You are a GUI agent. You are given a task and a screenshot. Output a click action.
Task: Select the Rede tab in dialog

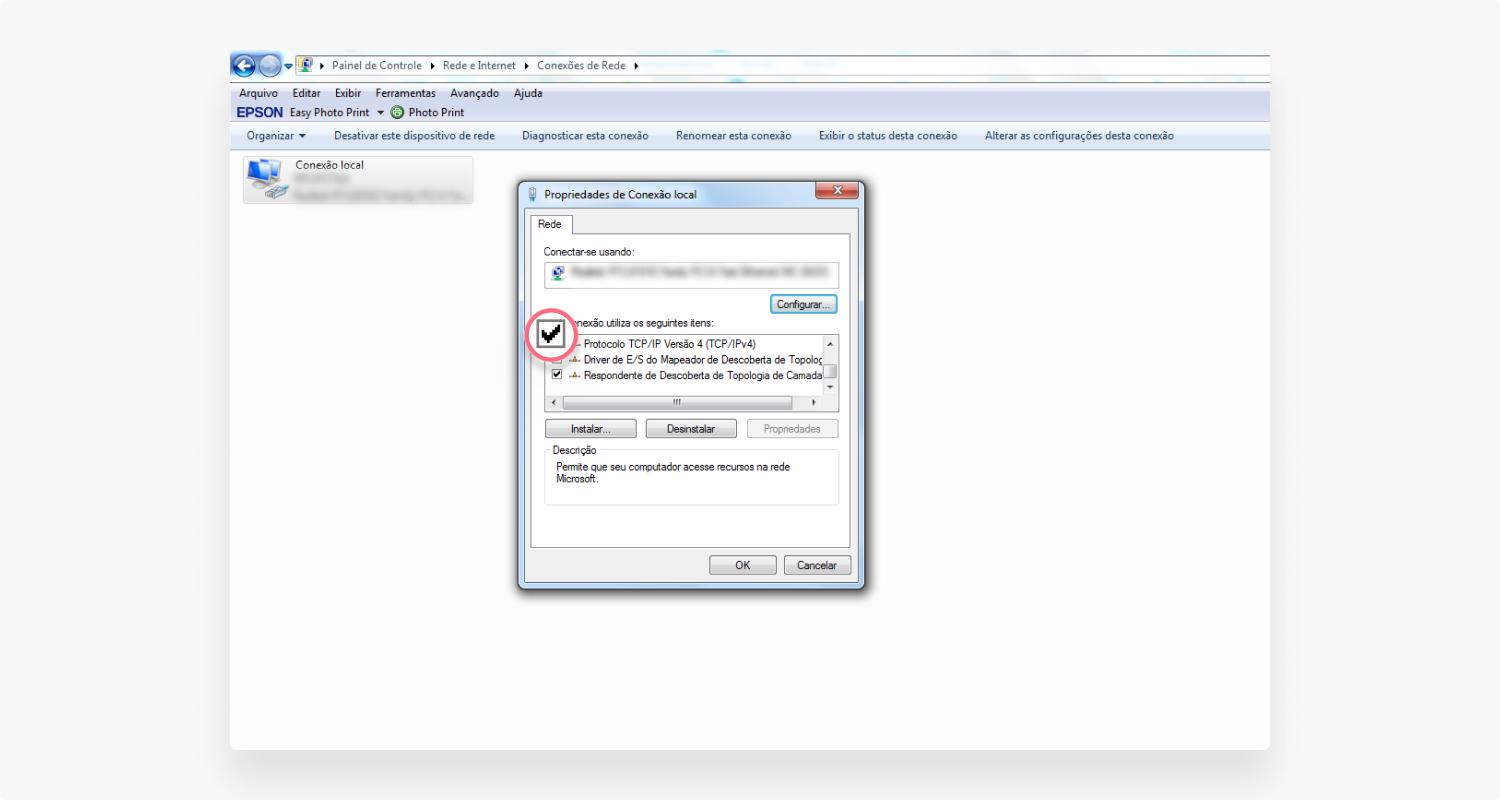pos(549,224)
